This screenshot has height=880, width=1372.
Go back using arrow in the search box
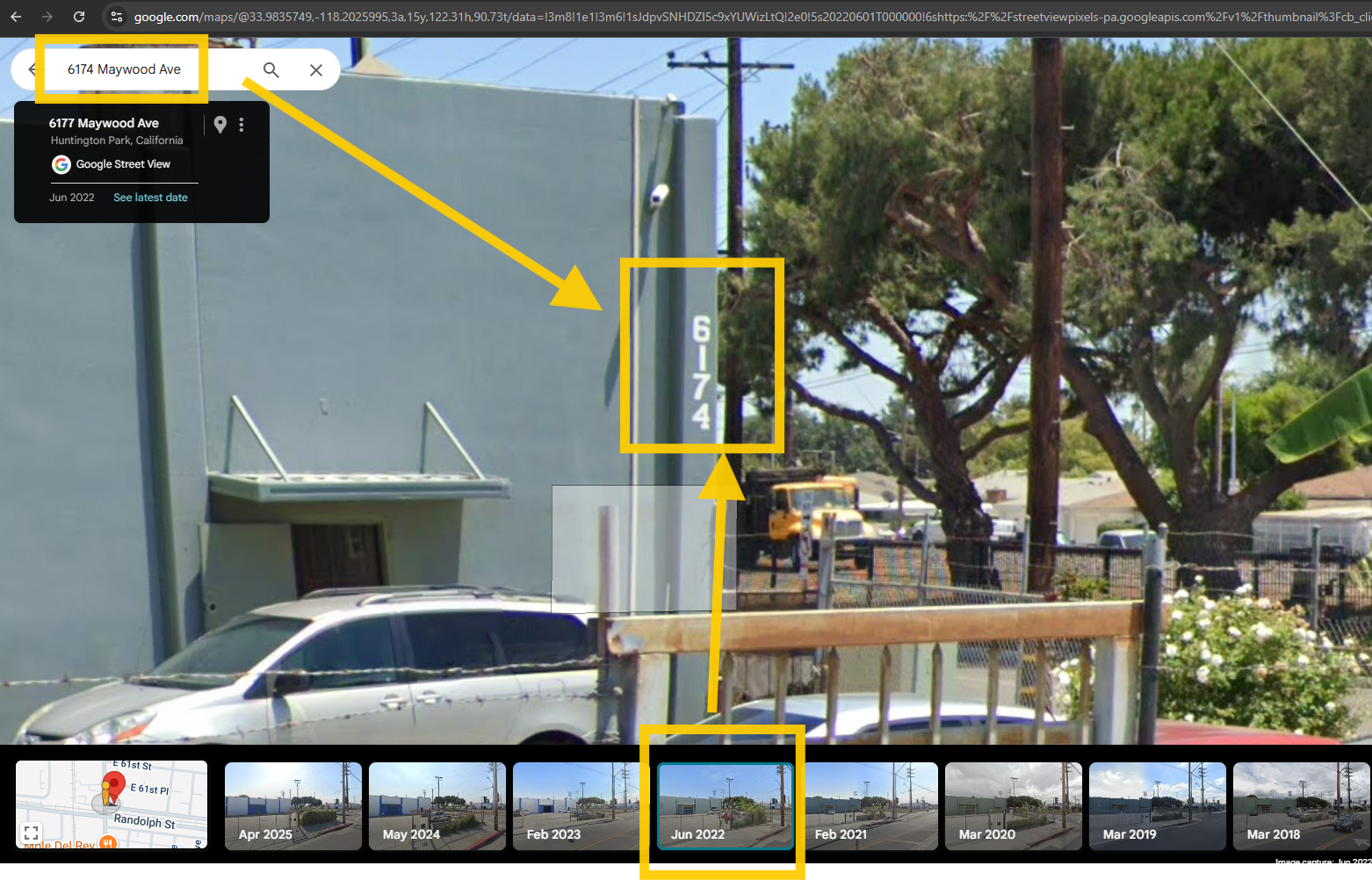32,69
